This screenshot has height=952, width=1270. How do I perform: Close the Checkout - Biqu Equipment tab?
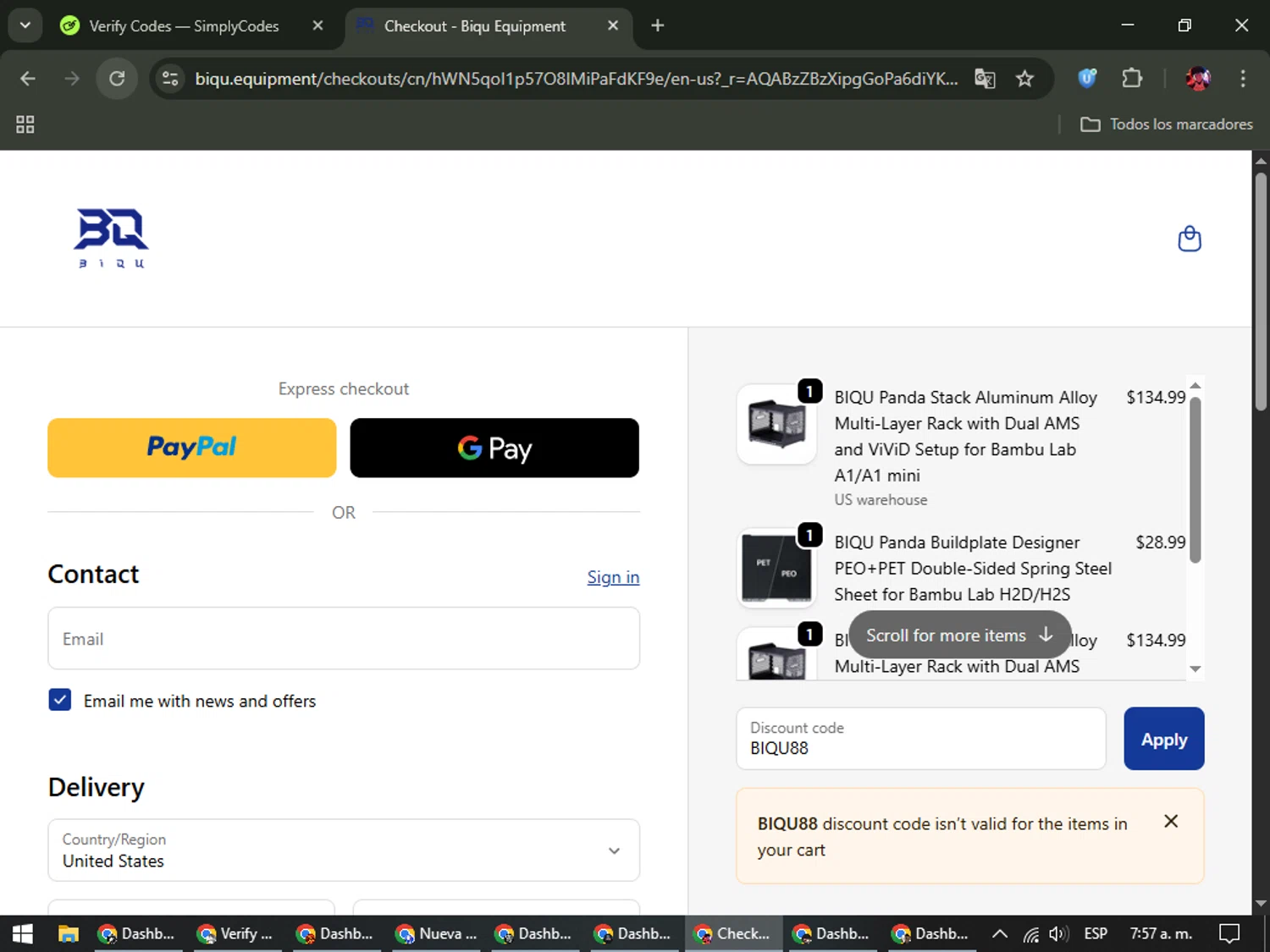click(x=613, y=25)
